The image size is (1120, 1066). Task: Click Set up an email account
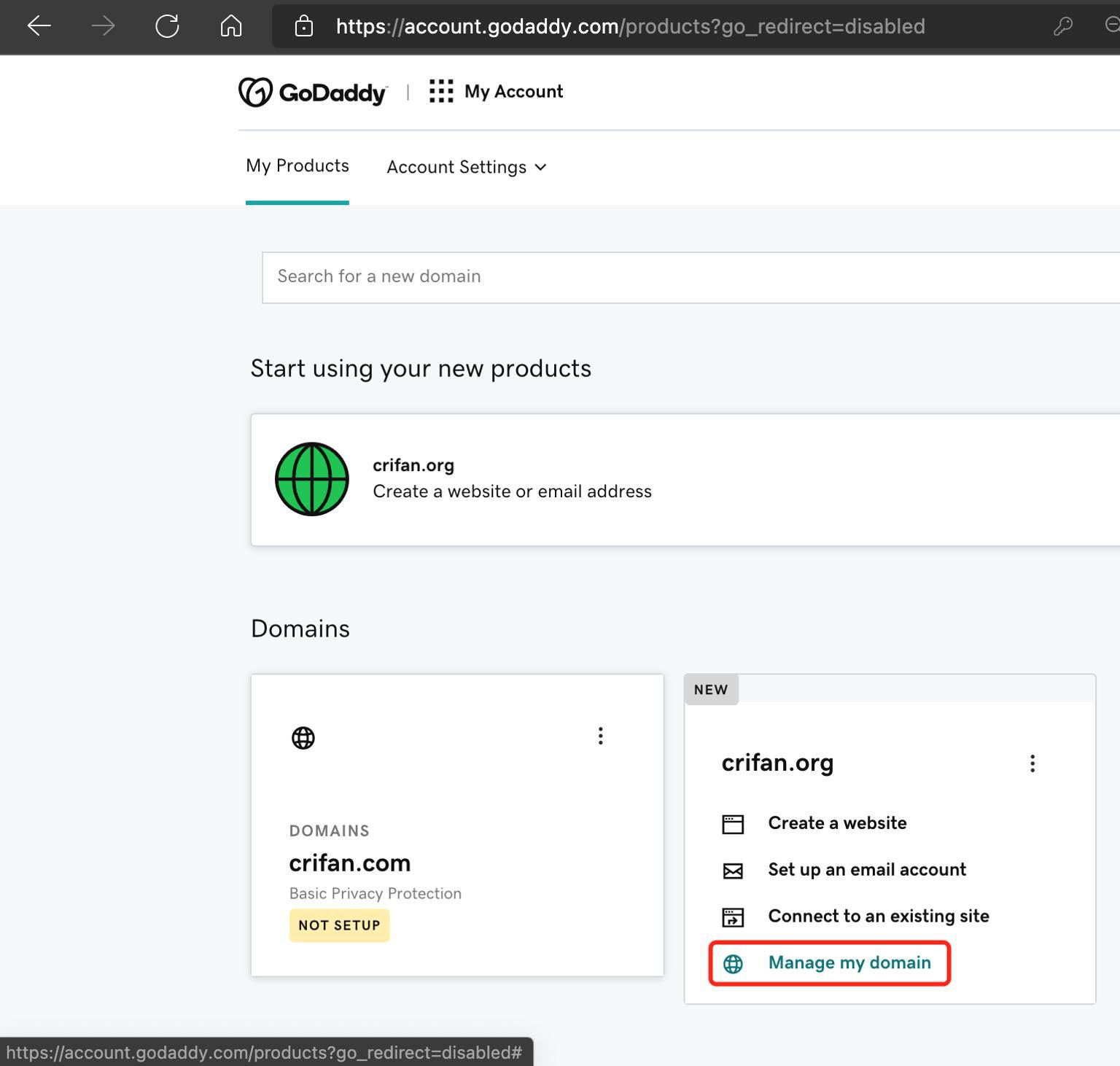pos(867,870)
